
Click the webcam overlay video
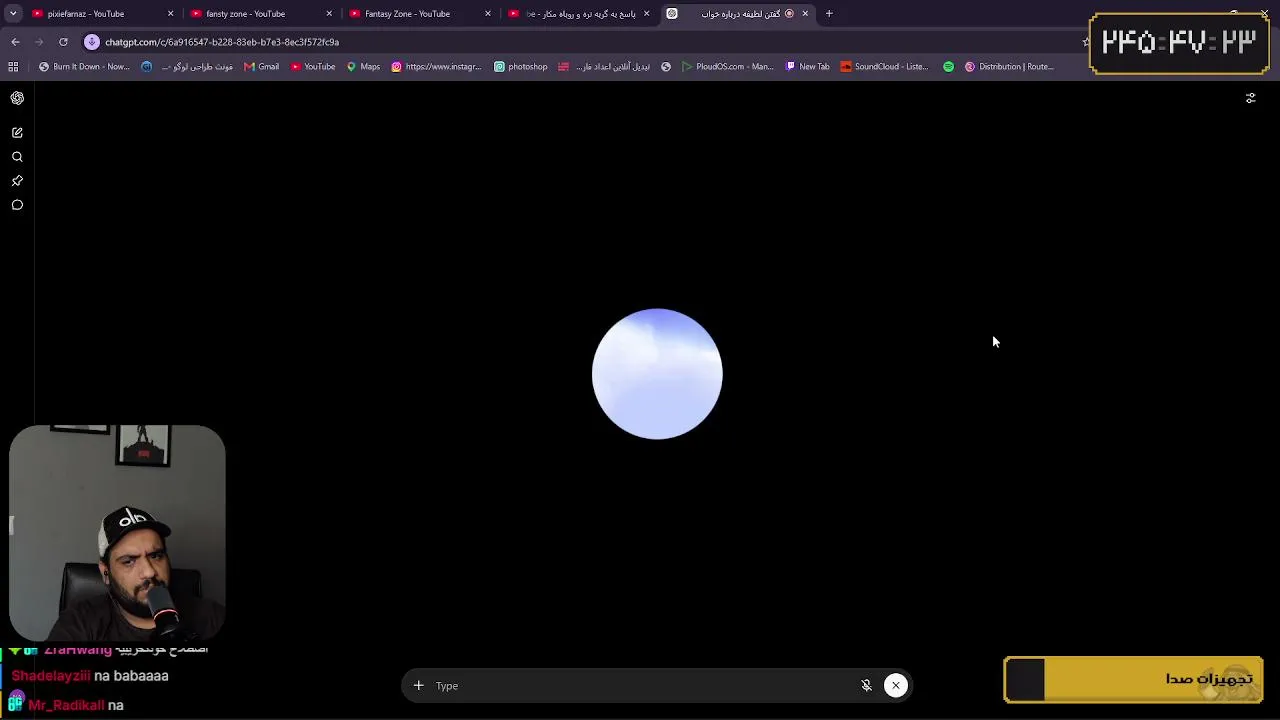click(x=117, y=532)
